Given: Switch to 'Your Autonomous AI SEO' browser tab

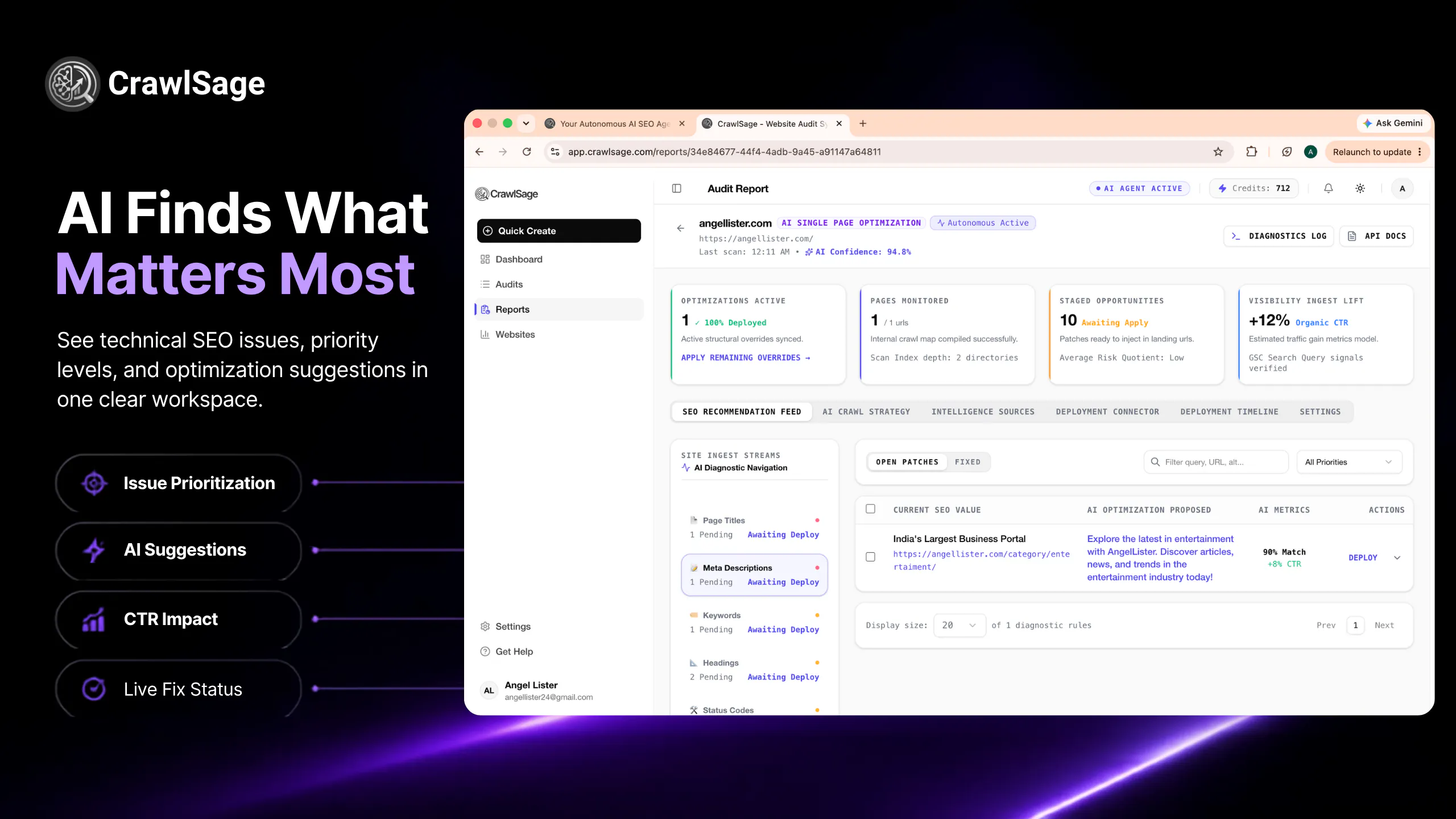Looking at the screenshot, I should pyautogui.click(x=615, y=123).
